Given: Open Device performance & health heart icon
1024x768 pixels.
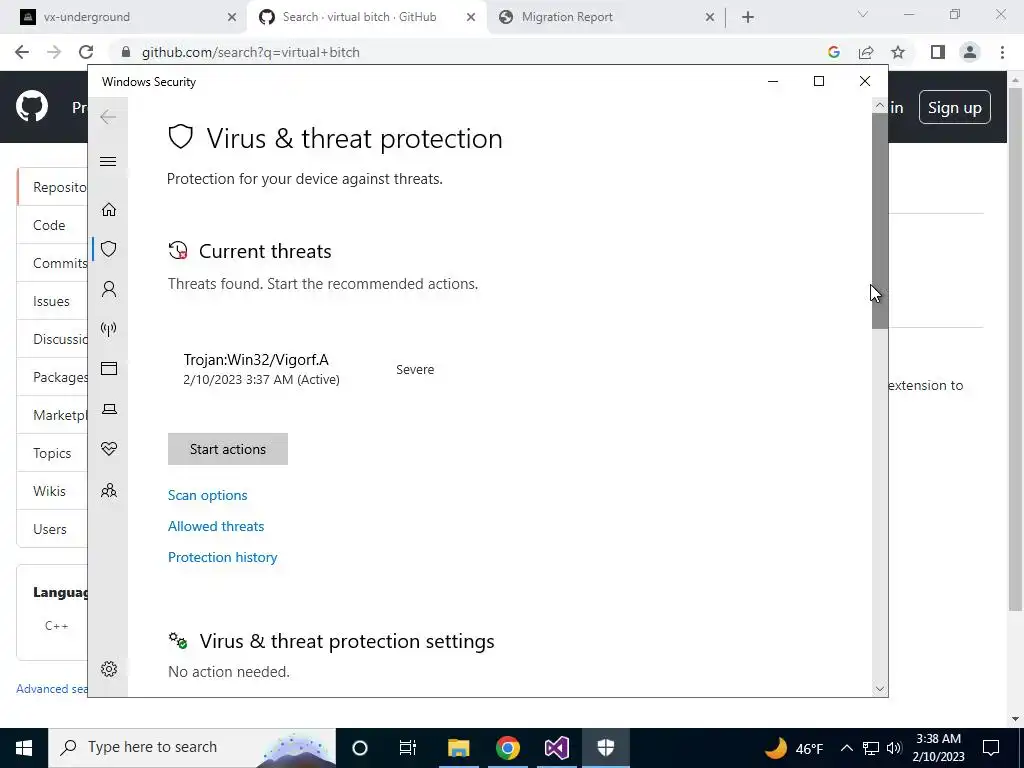Looking at the screenshot, I should coord(109,449).
